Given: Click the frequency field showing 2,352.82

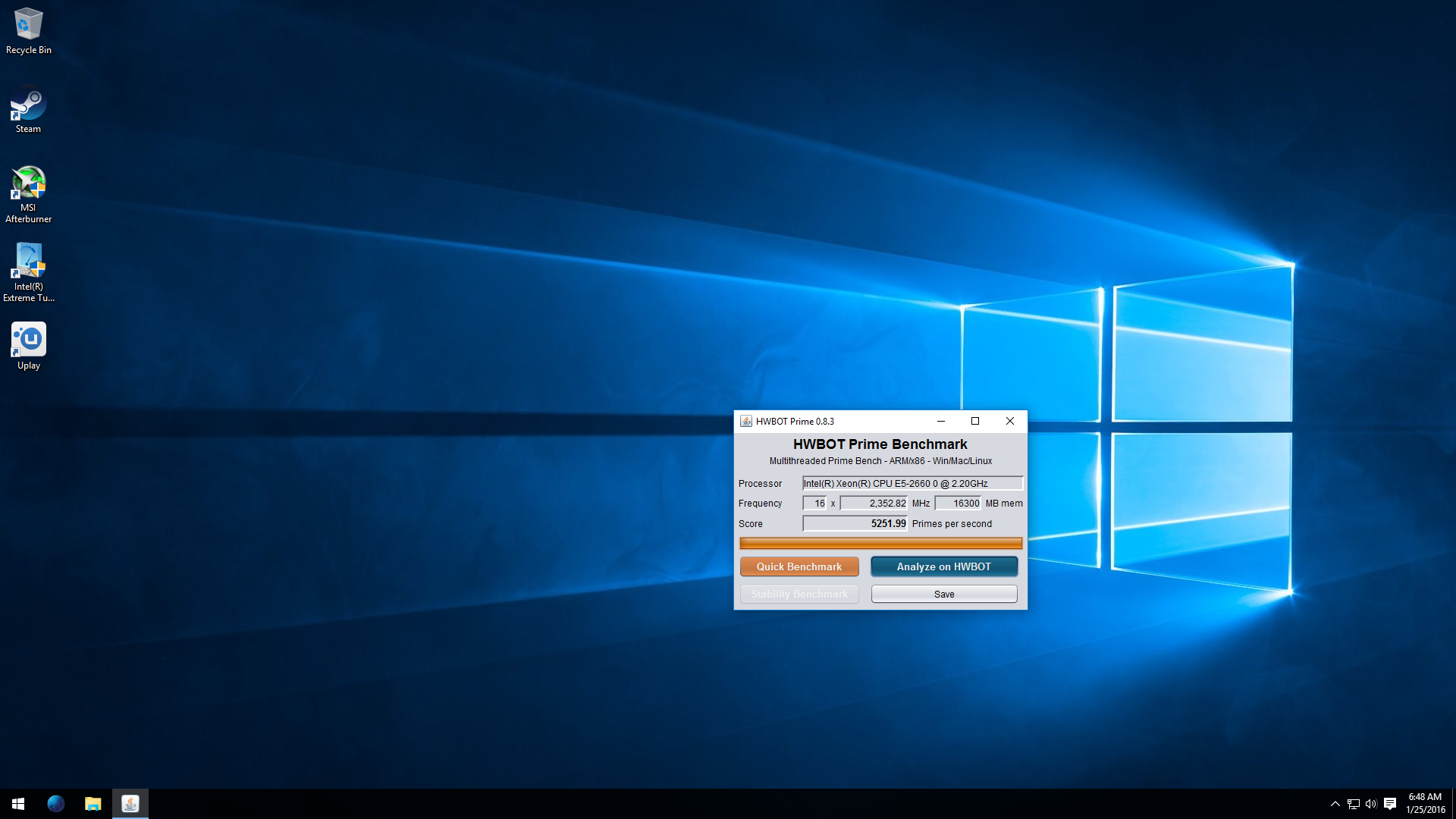Looking at the screenshot, I should (874, 504).
